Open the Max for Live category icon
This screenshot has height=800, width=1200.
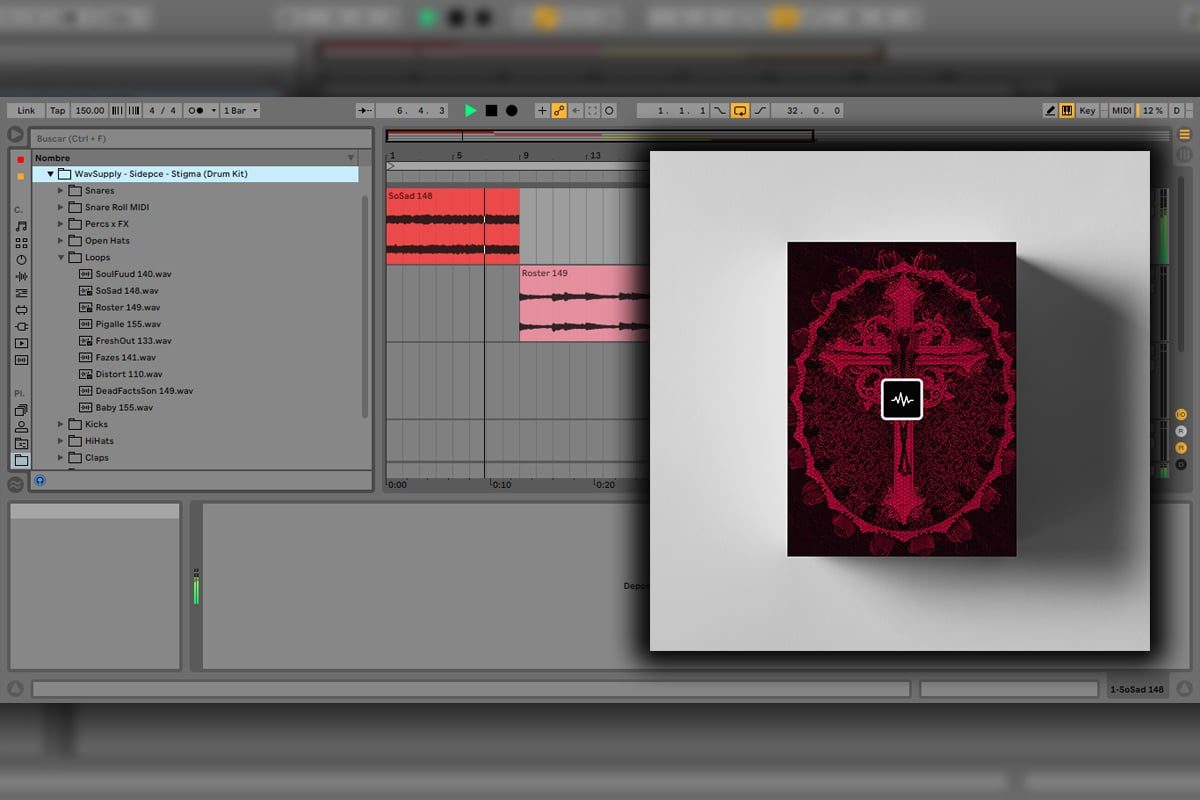[21, 310]
